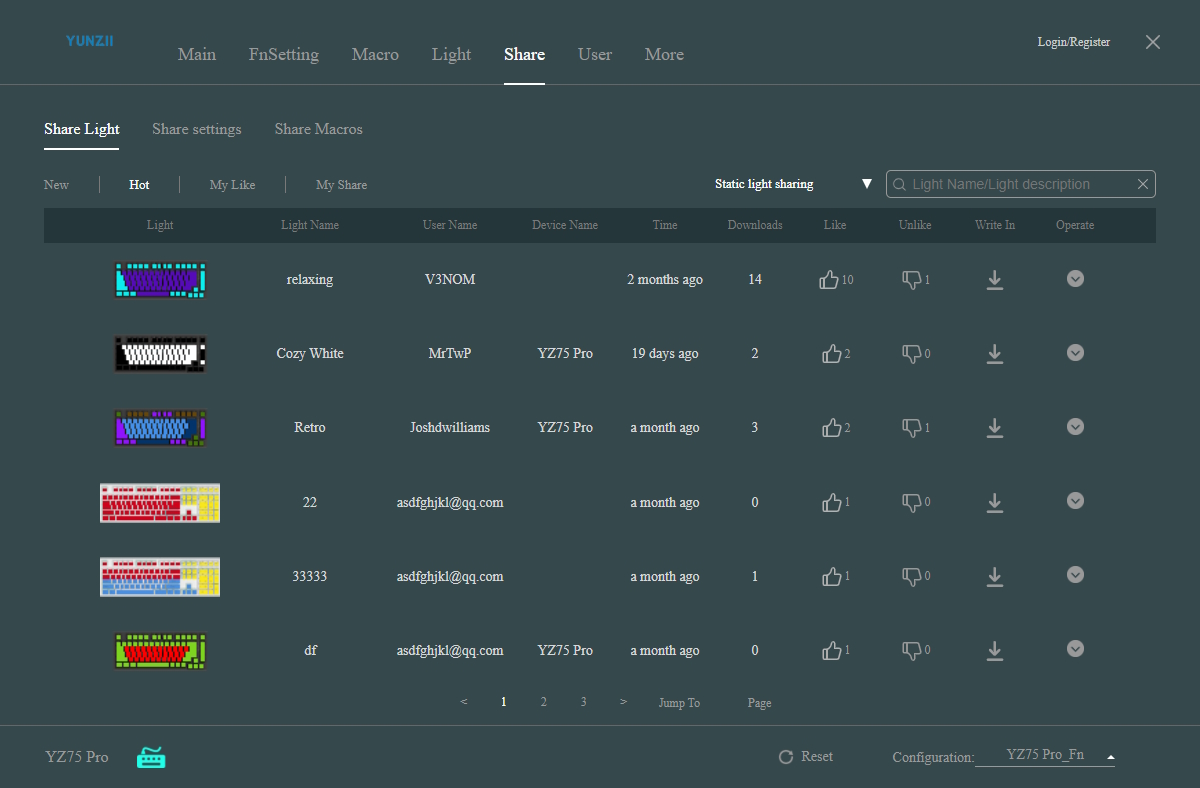
Task: Show the My Share list
Action: pyautogui.click(x=341, y=185)
